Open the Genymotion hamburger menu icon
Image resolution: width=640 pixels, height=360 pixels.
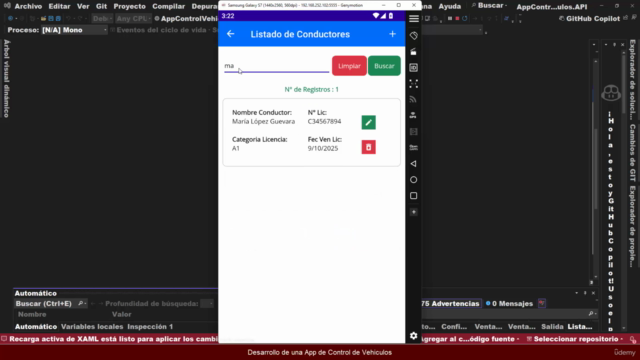pyautogui.click(x=413, y=19)
